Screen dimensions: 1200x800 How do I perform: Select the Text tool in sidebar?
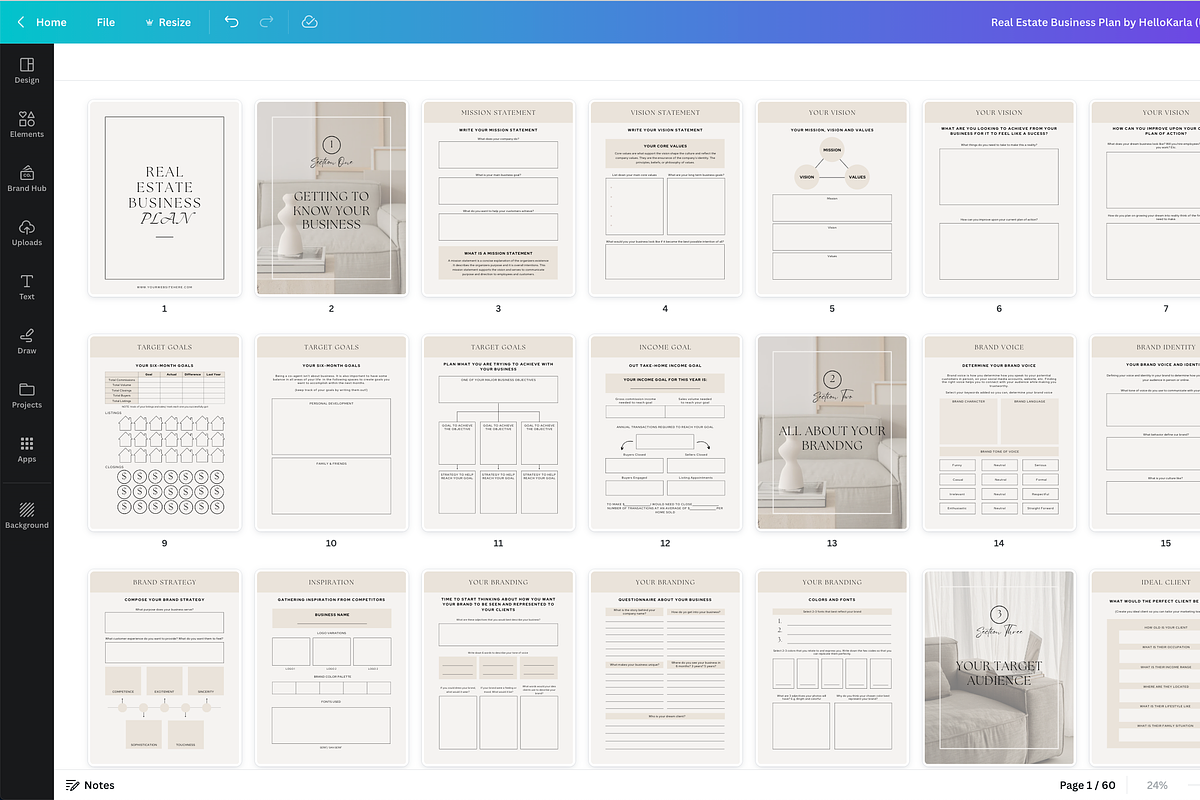pyautogui.click(x=27, y=287)
